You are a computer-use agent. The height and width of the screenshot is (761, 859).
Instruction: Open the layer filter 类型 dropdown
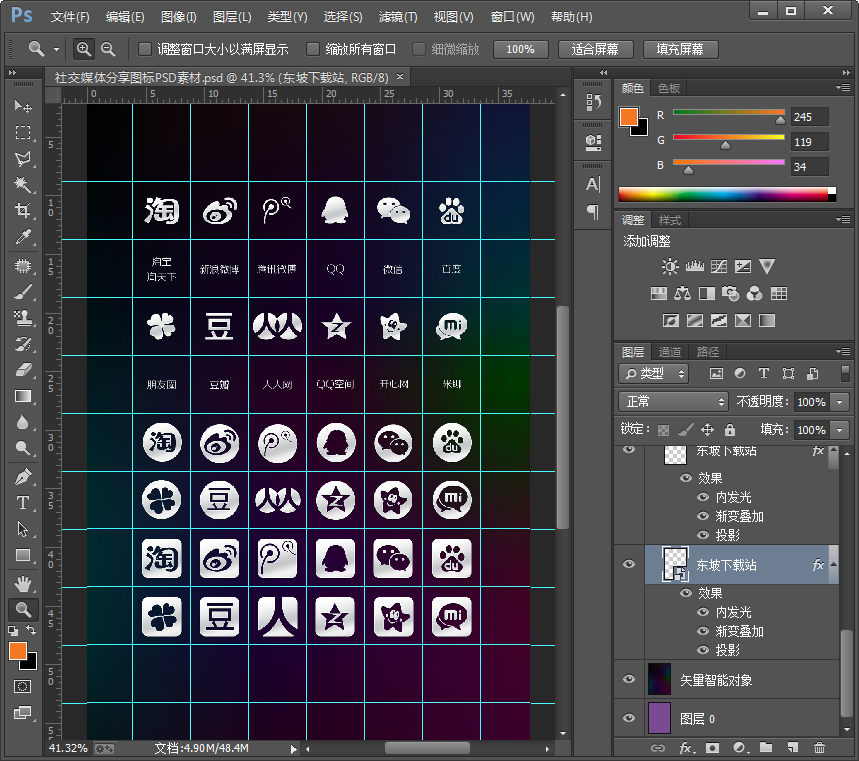(x=654, y=373)
